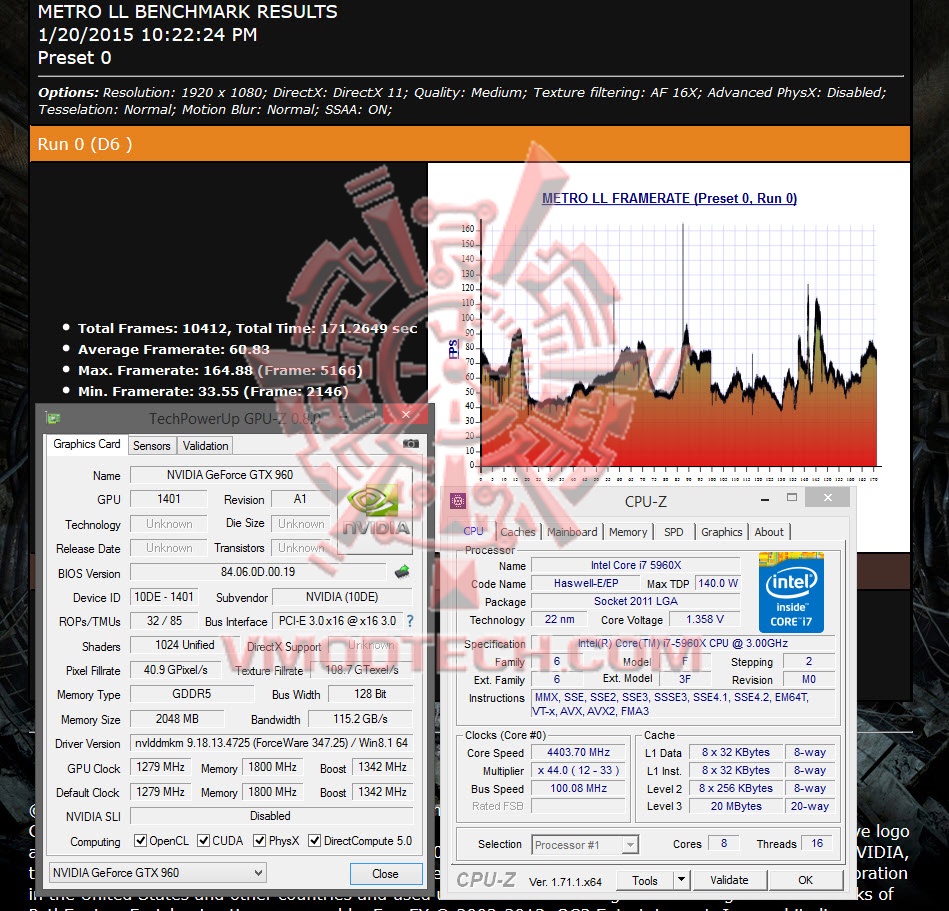Click the Bandwidth 115.2 GB/s field
The width and height of the screenshot is (949, 911).
[x=360, y=719]
